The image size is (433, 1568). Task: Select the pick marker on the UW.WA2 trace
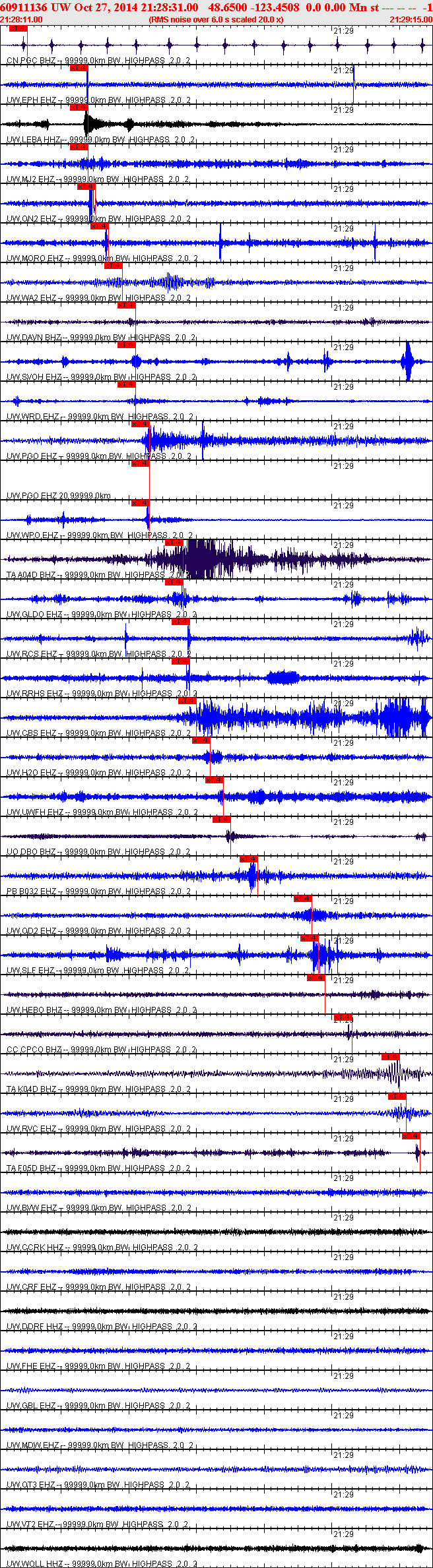point(114,266)
